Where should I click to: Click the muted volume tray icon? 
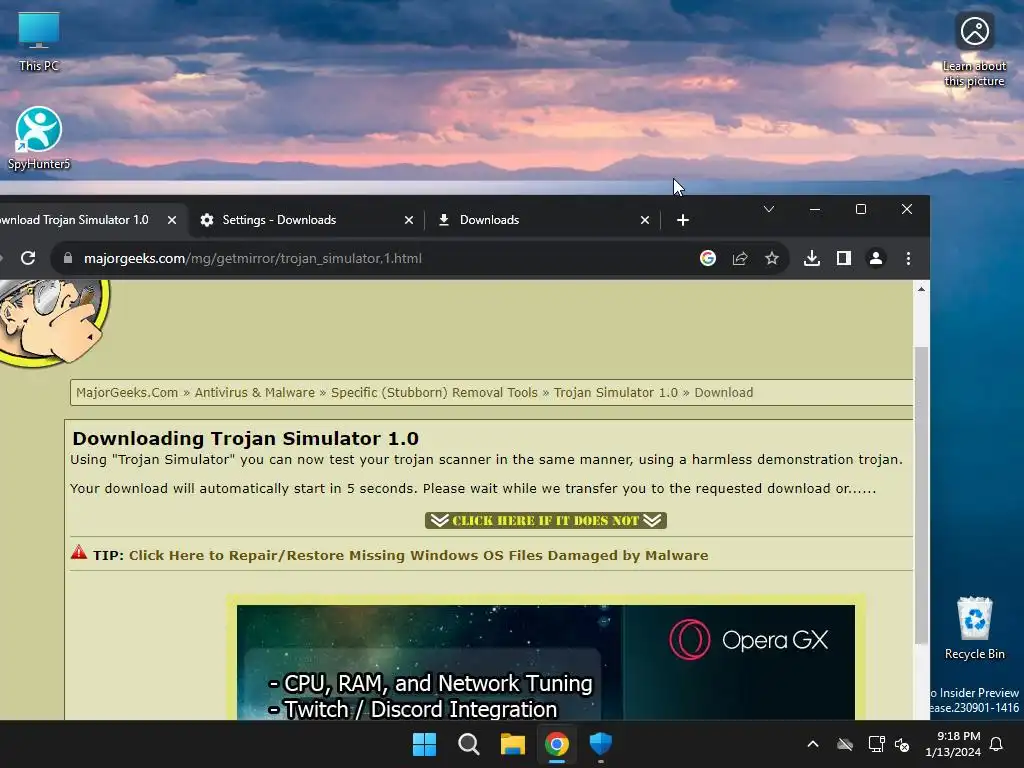pos(902,744)
